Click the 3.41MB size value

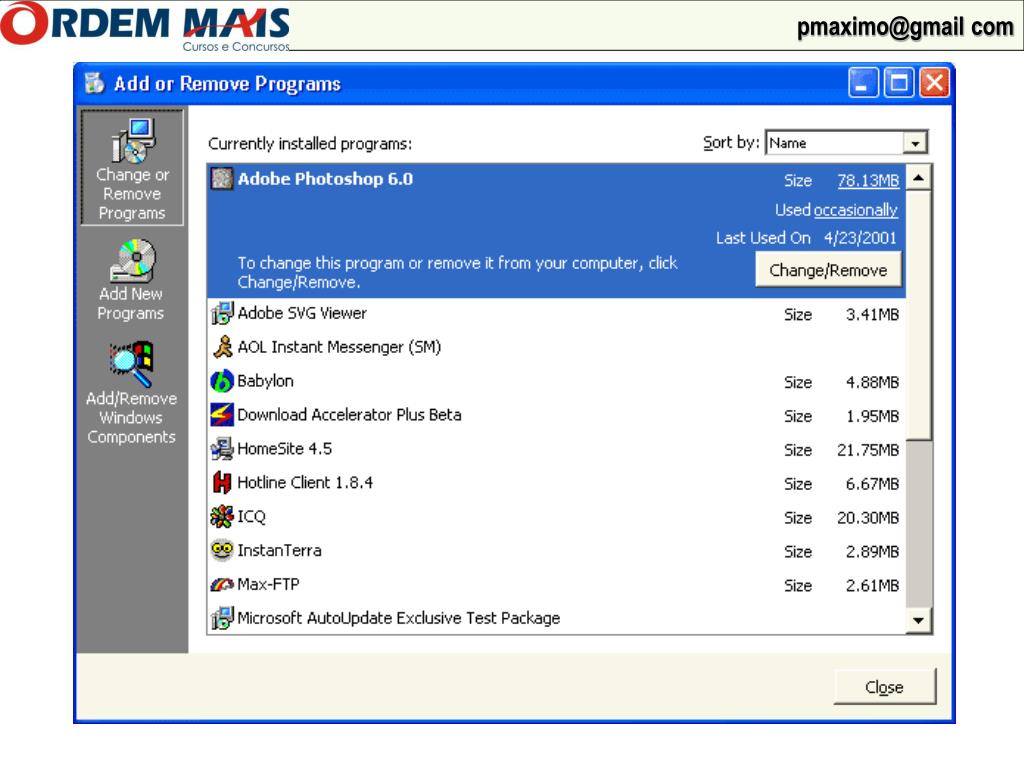872,315
